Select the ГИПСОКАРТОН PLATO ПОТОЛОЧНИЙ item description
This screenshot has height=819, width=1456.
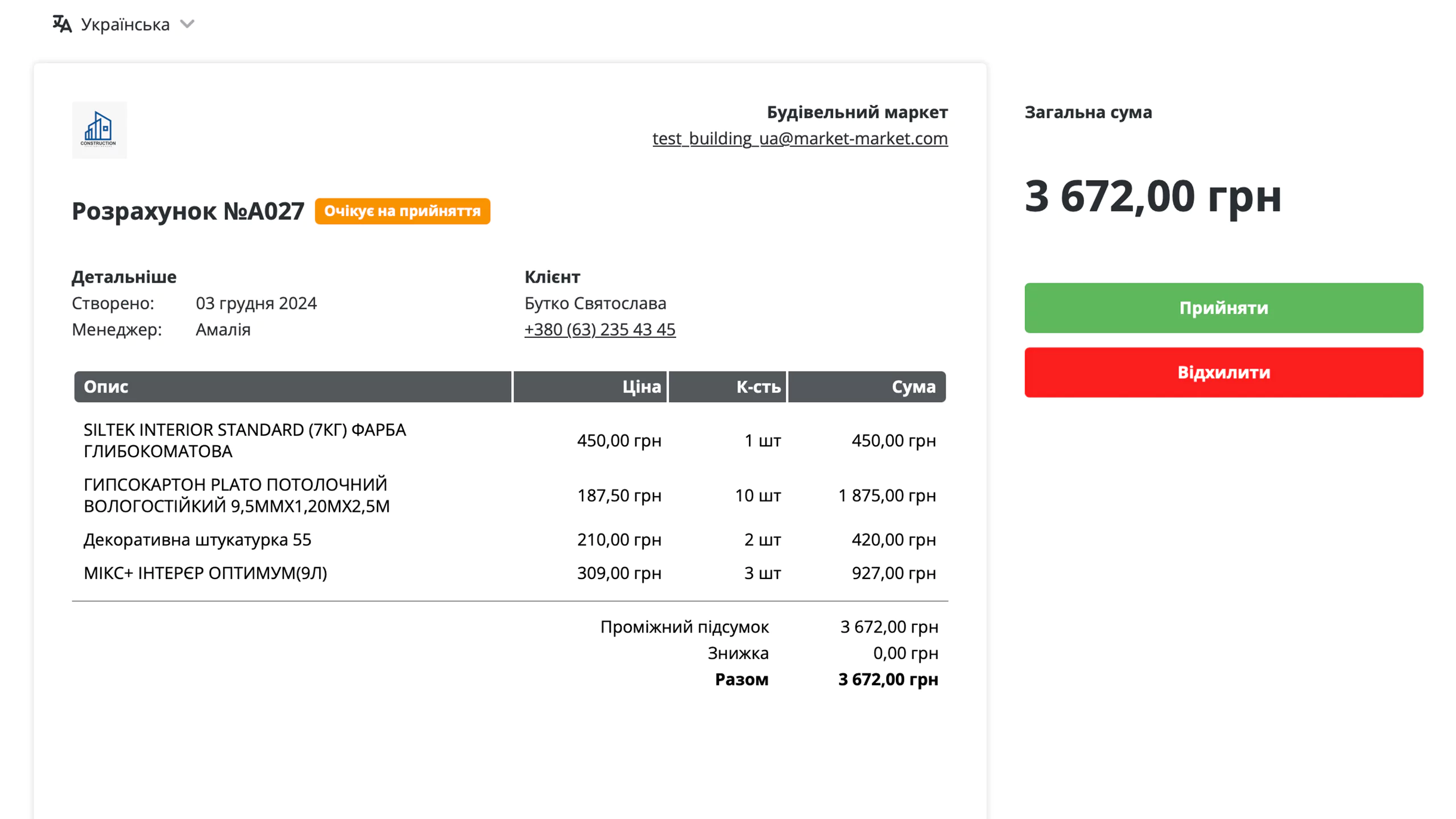pyautogui.click(x=237, y=495)
